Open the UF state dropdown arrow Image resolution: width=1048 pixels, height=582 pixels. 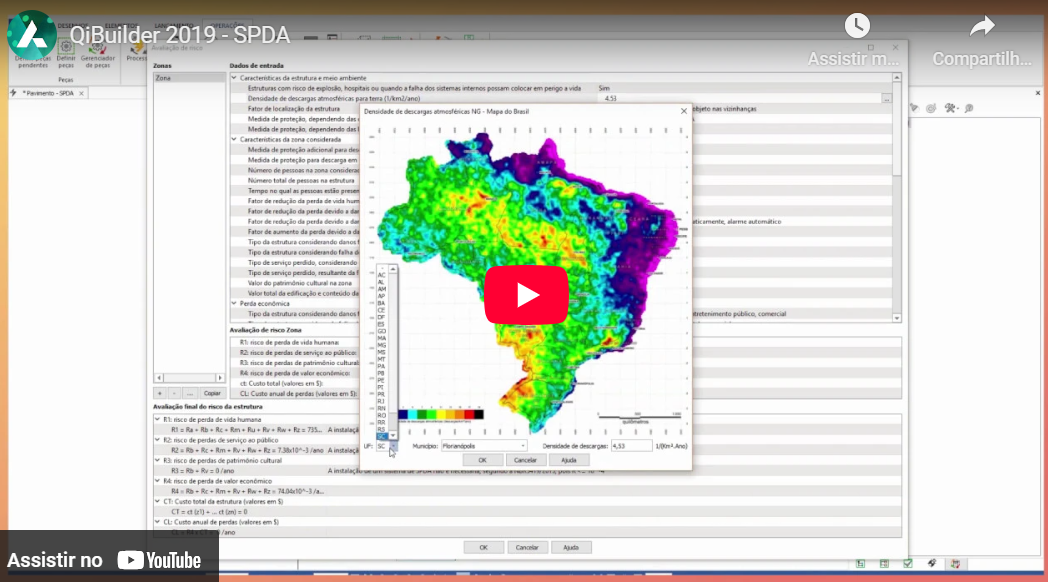(x=393, y=446)
